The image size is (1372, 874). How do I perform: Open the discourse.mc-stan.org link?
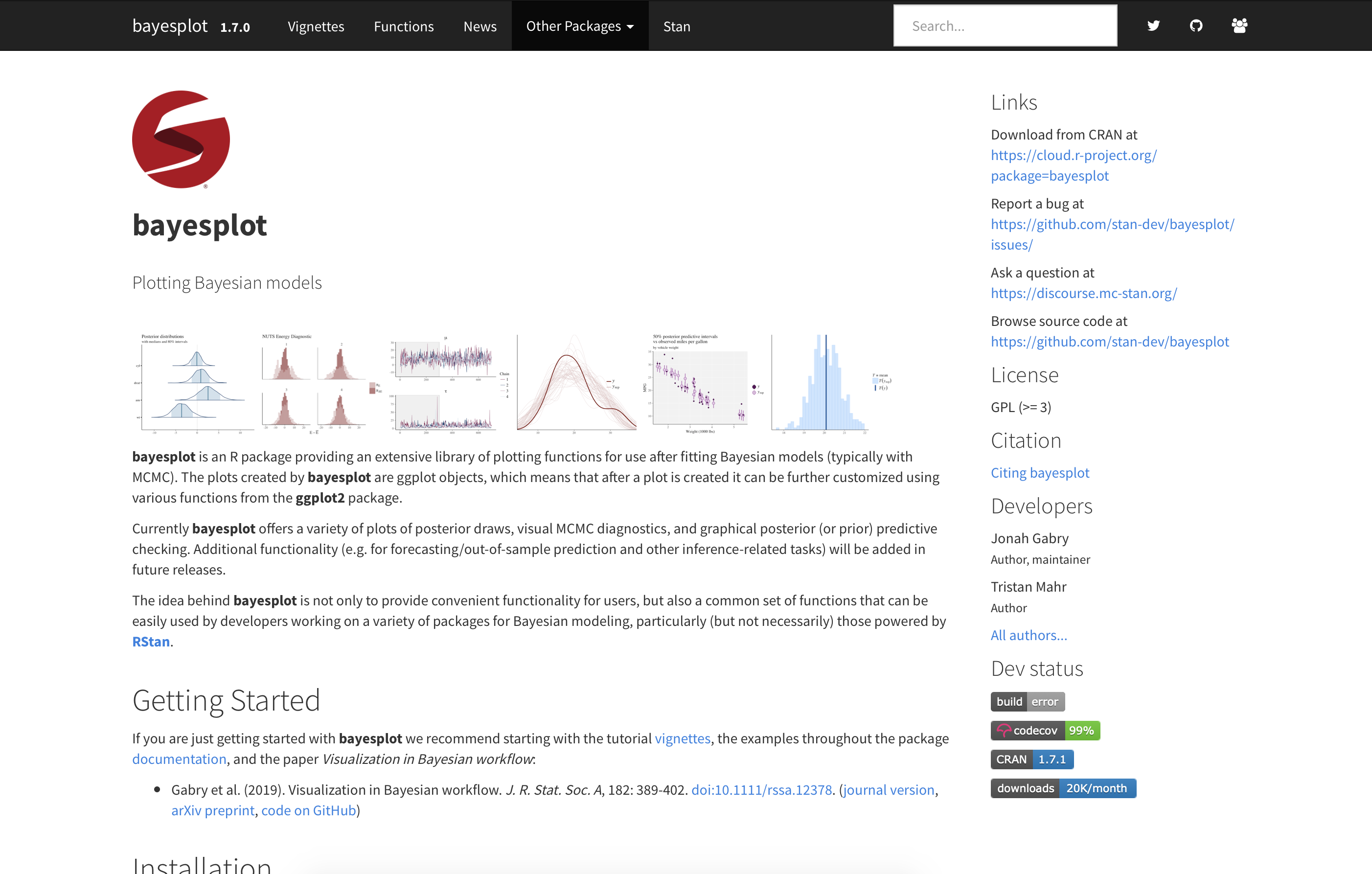[x=1084, y=293]
